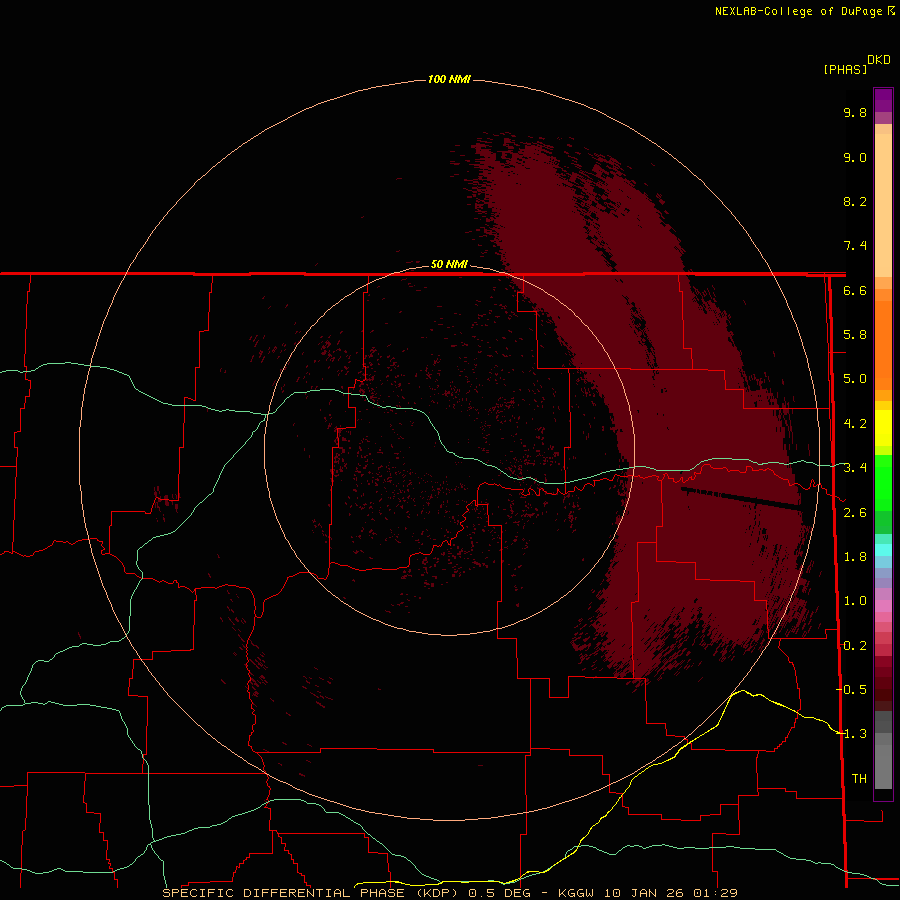
Task: Click the -0.5 scale value
Action: (852, 690)
